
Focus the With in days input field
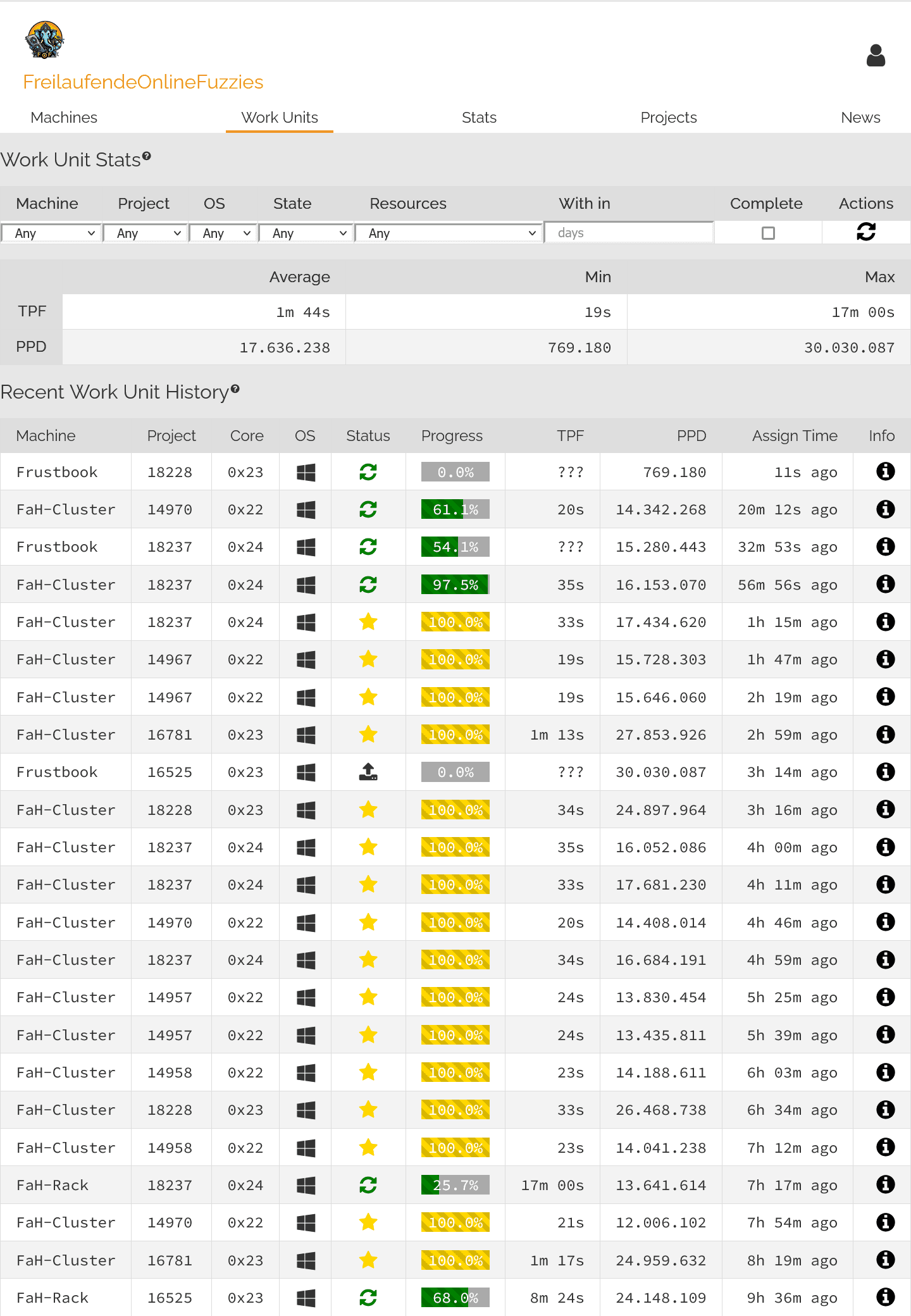click(629, 233)
